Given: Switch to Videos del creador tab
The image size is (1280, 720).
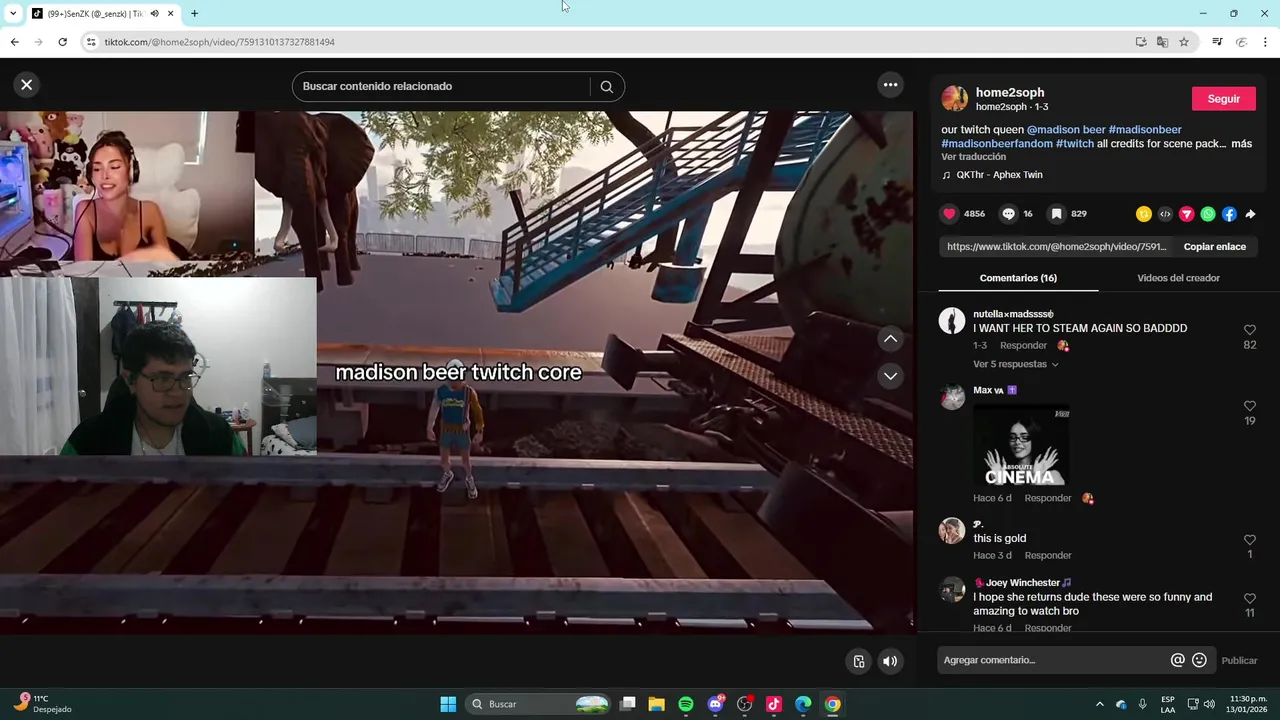Looking at the screenshot, I should click(1178, 278).
